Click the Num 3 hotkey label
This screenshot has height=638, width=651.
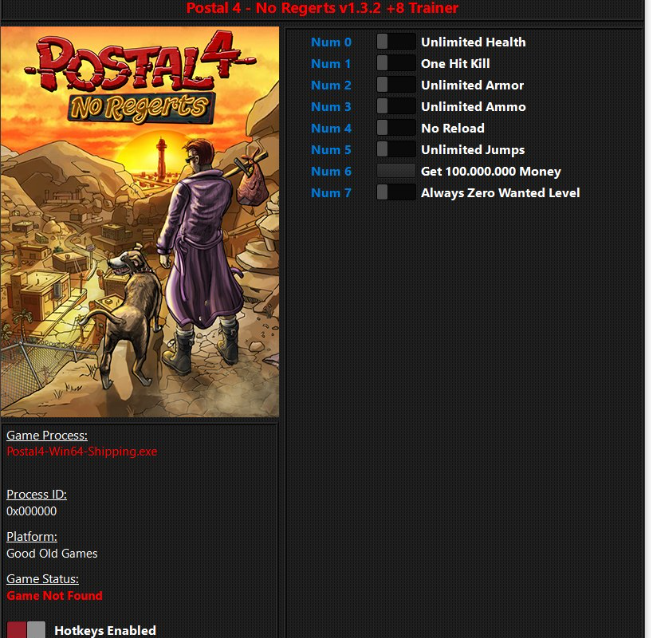pos(331,107)
